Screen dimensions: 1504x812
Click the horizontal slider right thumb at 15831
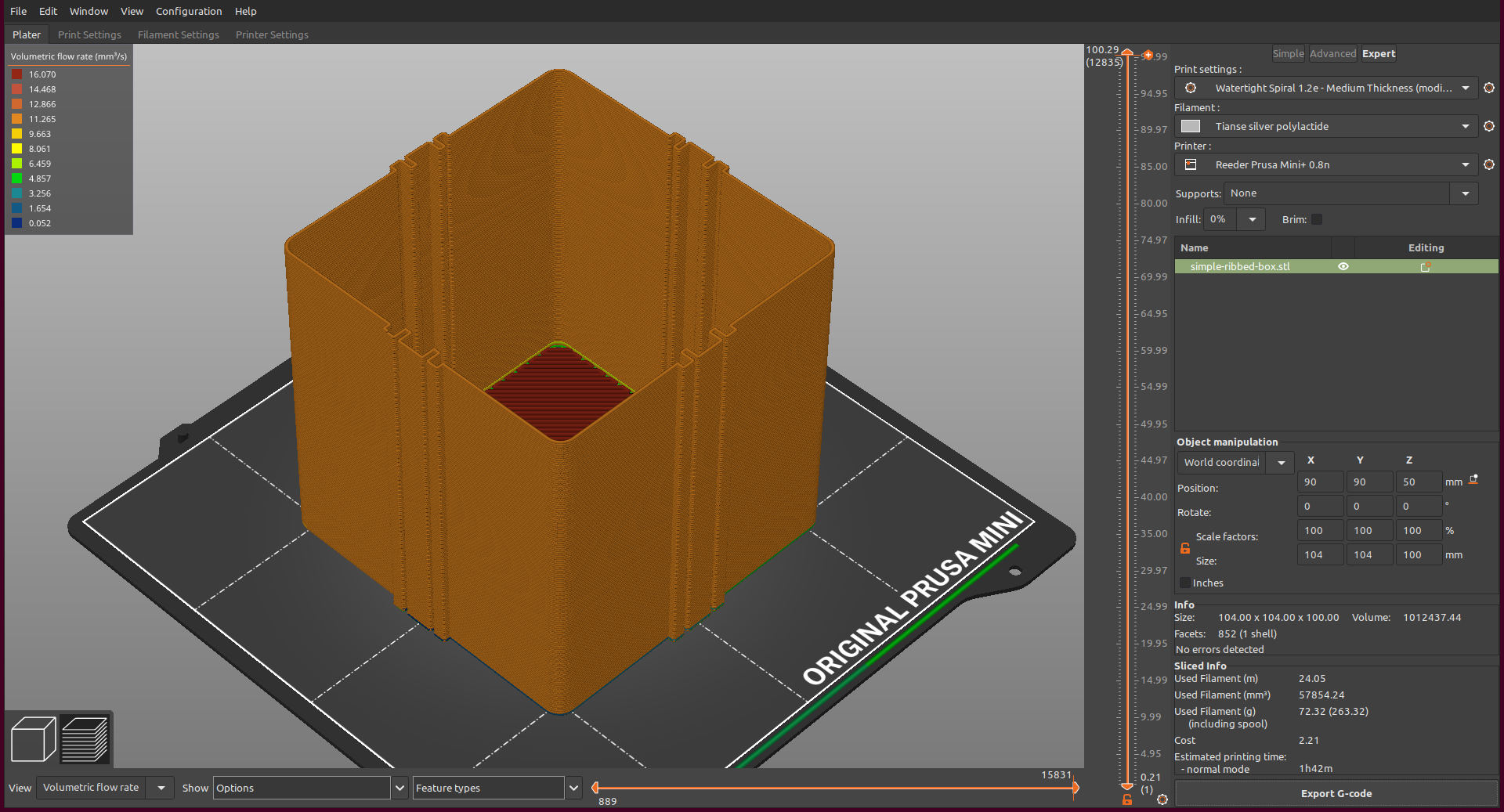1076,788
